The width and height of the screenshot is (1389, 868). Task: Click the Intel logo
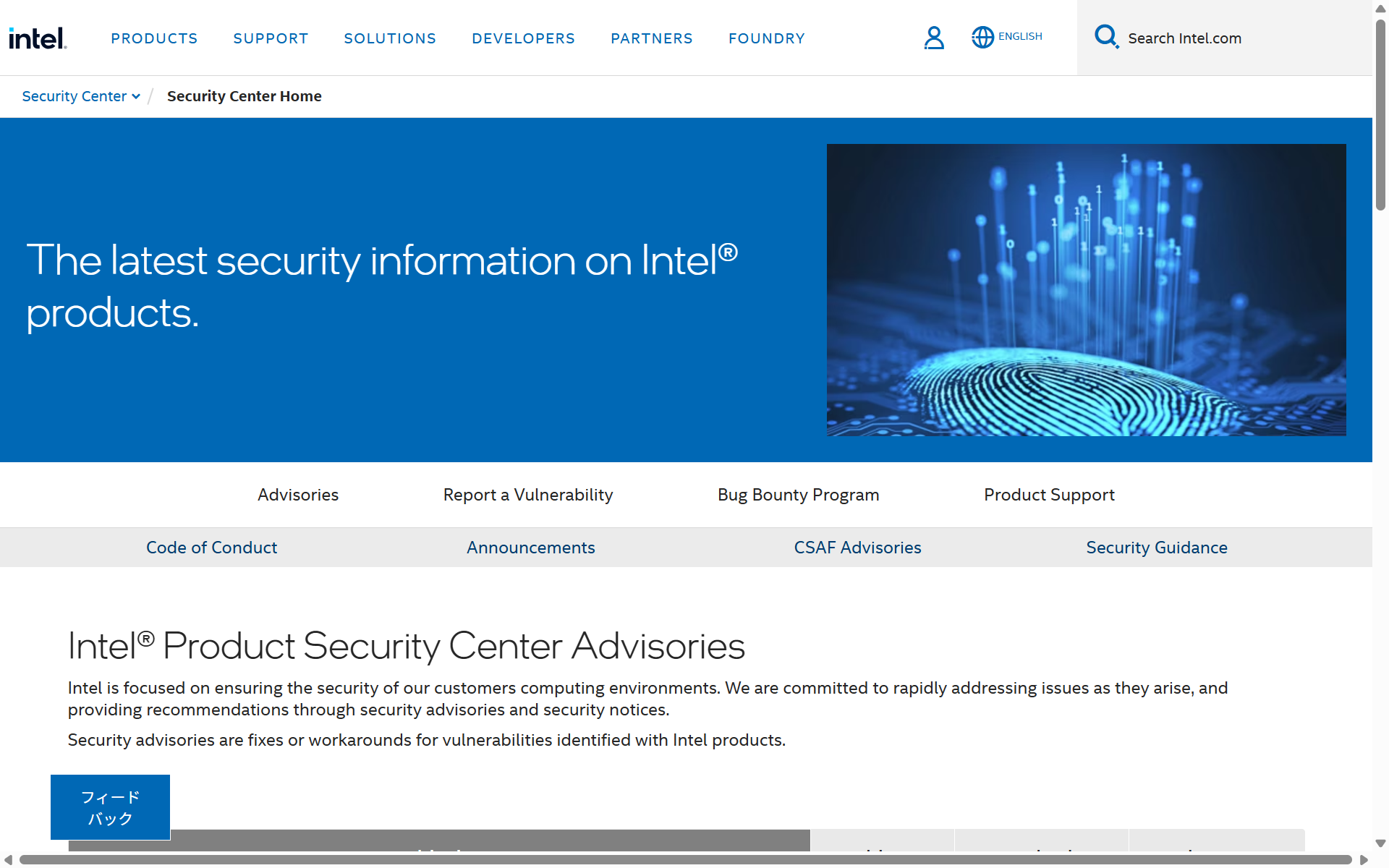38,38
